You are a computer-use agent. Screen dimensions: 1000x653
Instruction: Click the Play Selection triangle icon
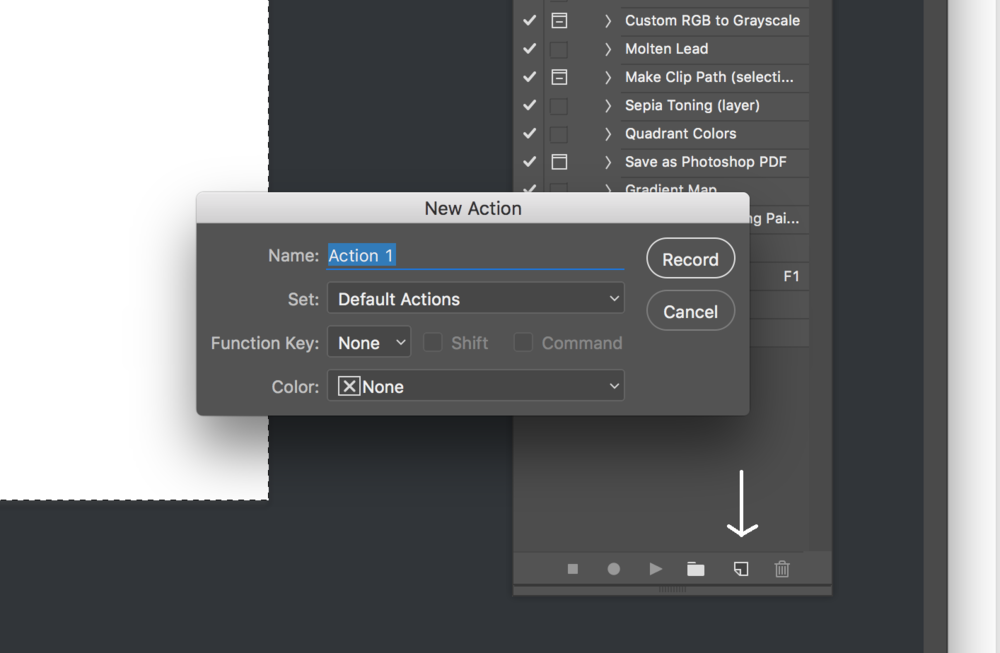655,569
